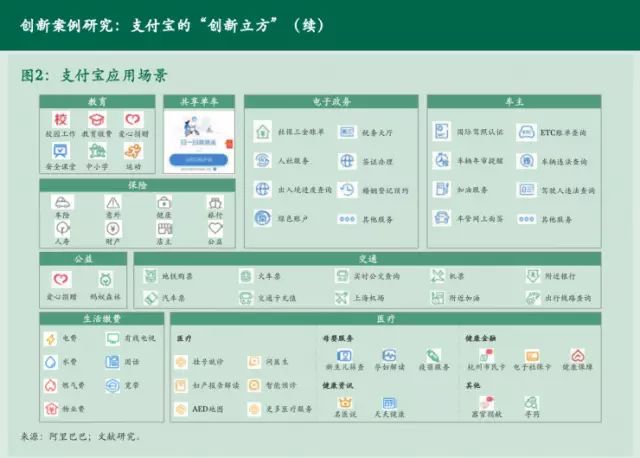Click the 共享单车 app screenshot thumbnail
Viewport: 640px width, 458px height.
point(199,142)
